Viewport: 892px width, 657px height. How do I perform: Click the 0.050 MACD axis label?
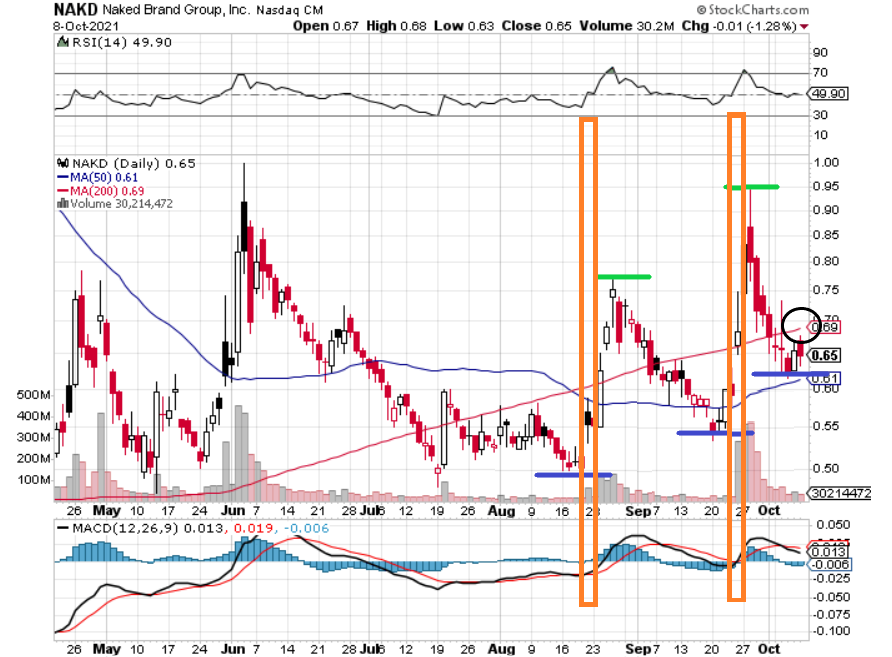point(833,524)
